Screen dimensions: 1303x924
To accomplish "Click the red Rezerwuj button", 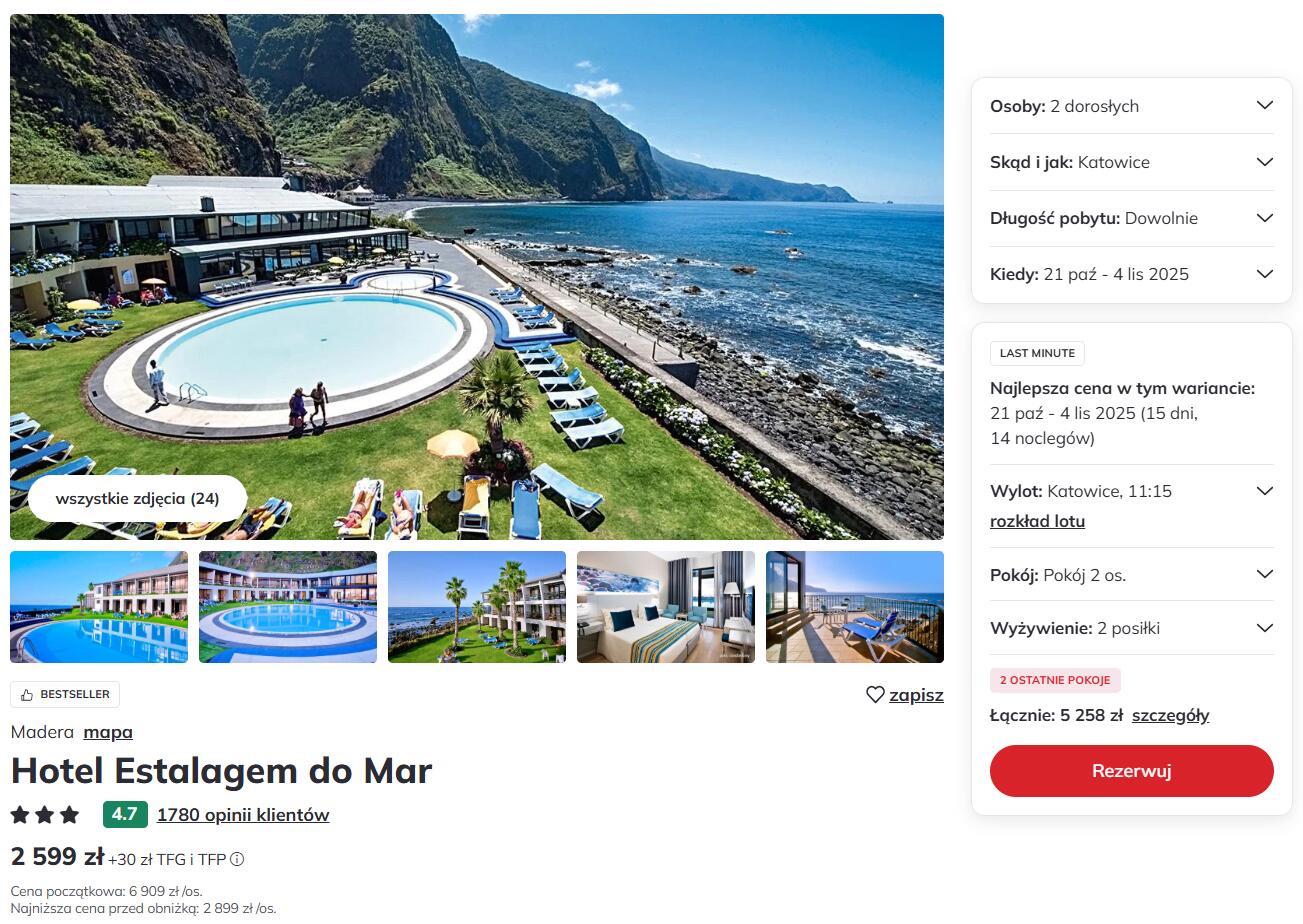I will (1132, 771).
